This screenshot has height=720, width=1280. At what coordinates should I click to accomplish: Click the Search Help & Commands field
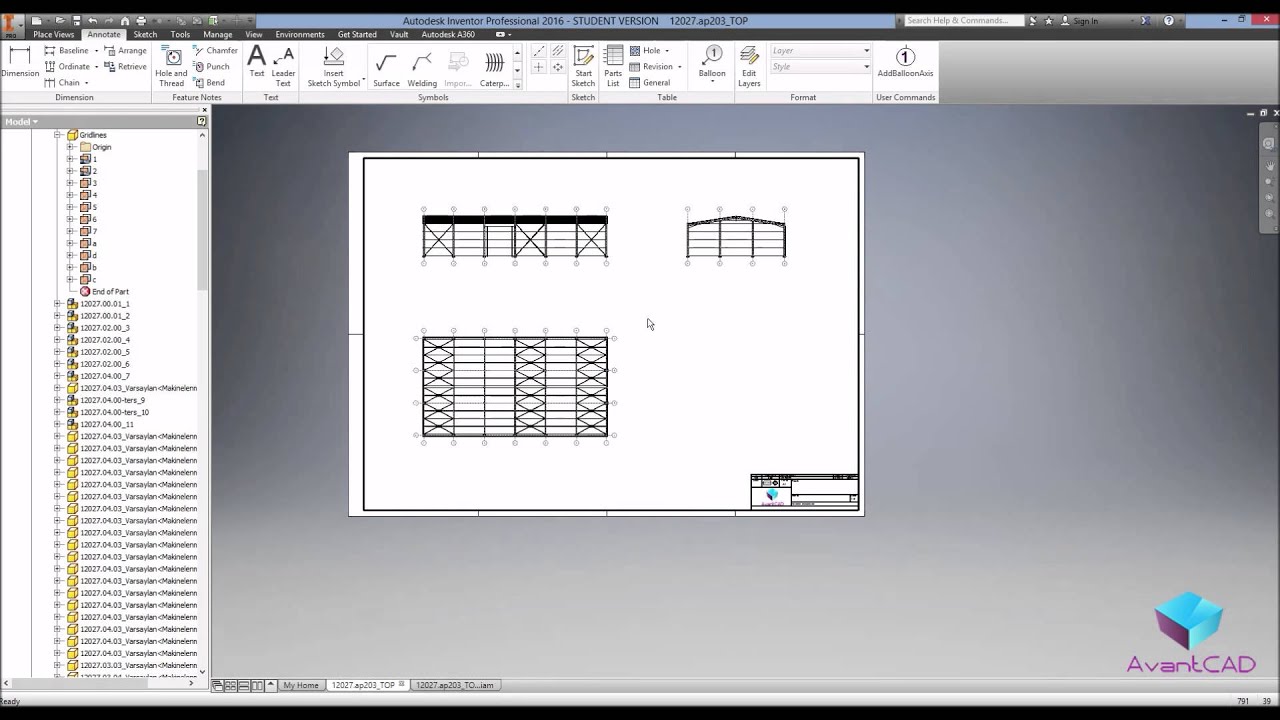click(x=964, y=20)
